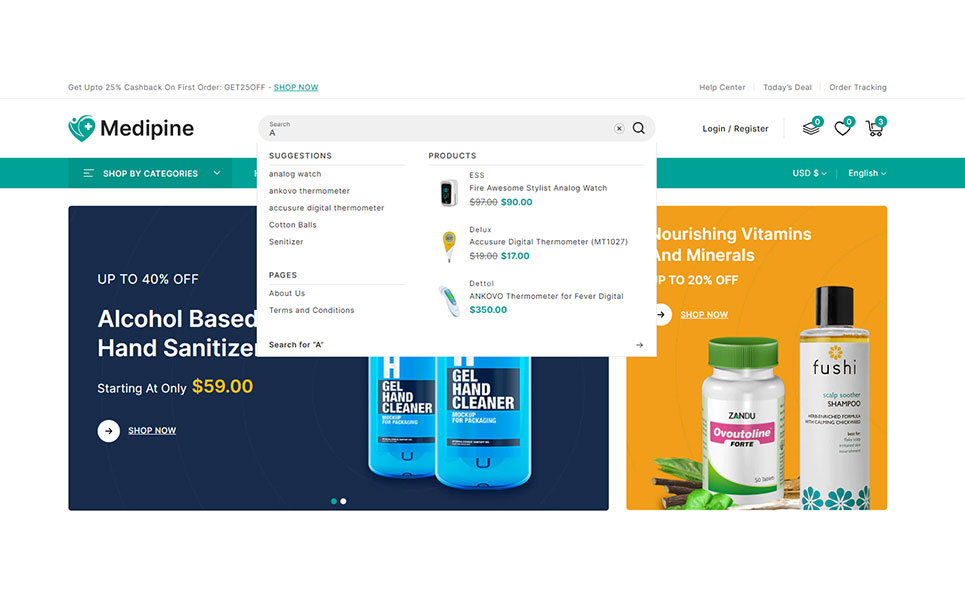Expand the Shop By Categories menu
Screen dimensions: 965x600
[150, 174]
